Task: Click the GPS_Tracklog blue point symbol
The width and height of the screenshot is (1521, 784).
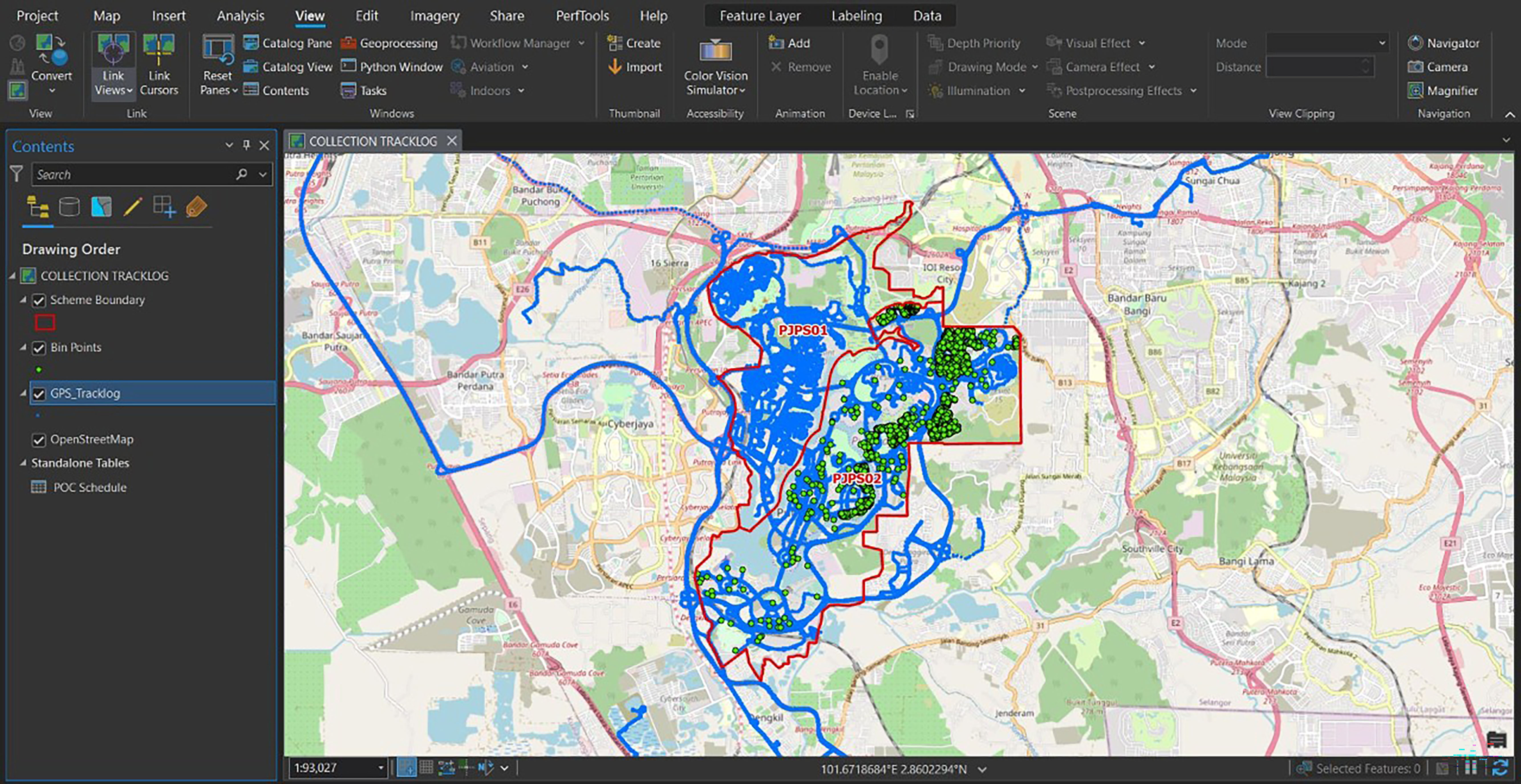Action: click(38, 416)
